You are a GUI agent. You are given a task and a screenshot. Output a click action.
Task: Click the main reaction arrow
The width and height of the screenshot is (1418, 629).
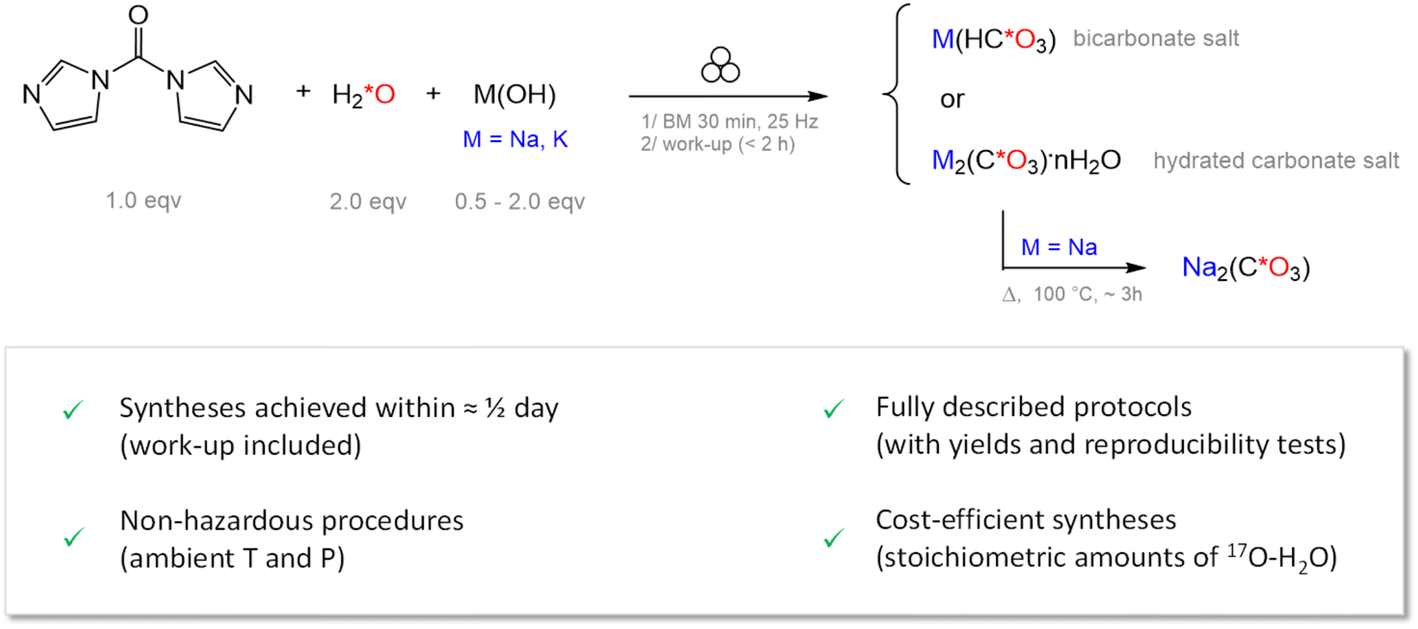point(728,97)
